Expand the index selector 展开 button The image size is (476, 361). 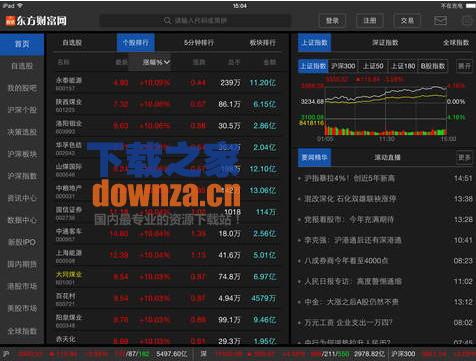pyautogui.click(x=464, y=66)
